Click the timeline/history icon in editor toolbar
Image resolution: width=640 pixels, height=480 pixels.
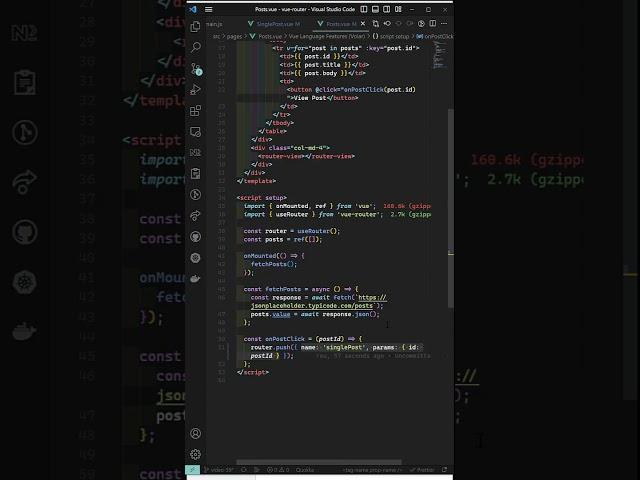point(421,24)
